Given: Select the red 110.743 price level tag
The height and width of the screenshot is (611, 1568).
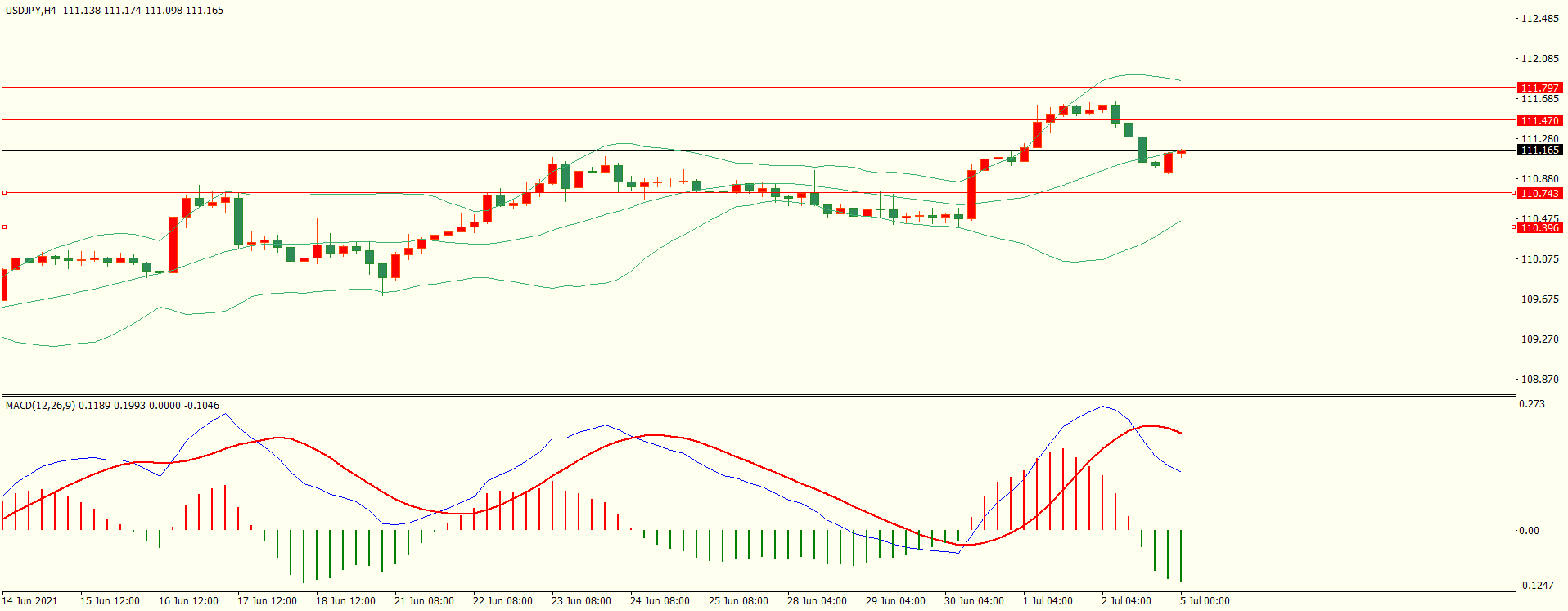Looking at the screenshot, I should tap(1539, 193).
